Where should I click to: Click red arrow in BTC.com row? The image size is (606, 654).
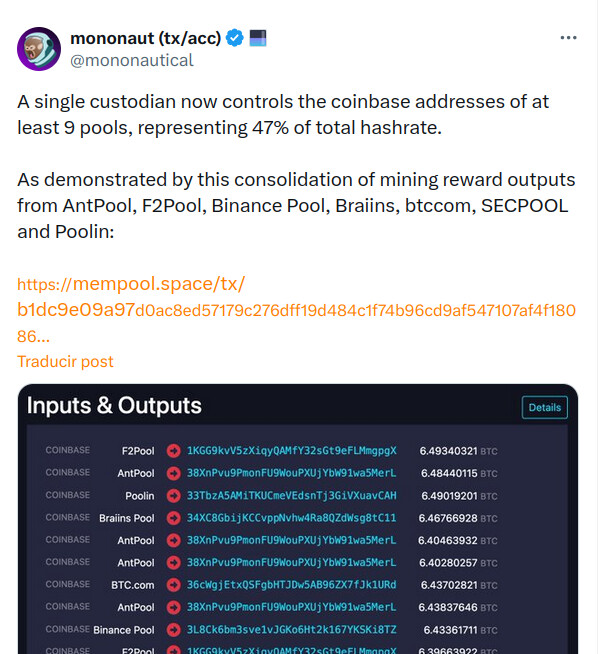pyautogui.click(x=173, y=584)
